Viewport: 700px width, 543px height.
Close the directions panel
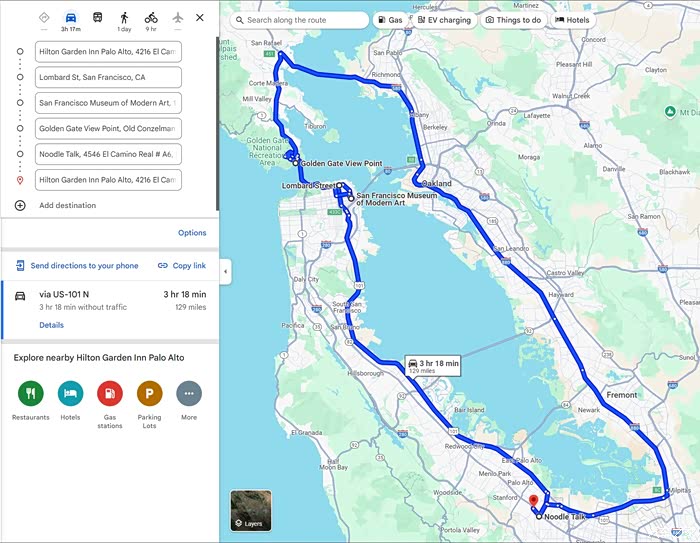pyautogui.click(x=200, y=17)
